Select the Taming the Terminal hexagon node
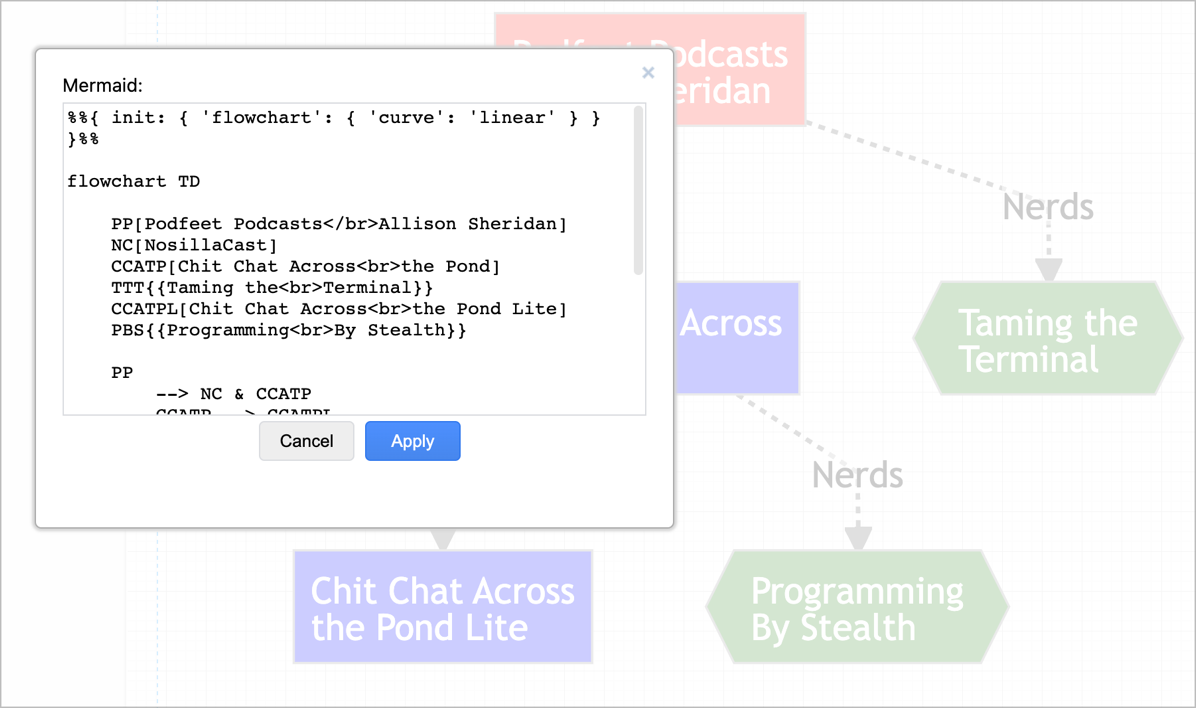The width and height of the screenshot is (1196, 708). [x=1047, y=340]
